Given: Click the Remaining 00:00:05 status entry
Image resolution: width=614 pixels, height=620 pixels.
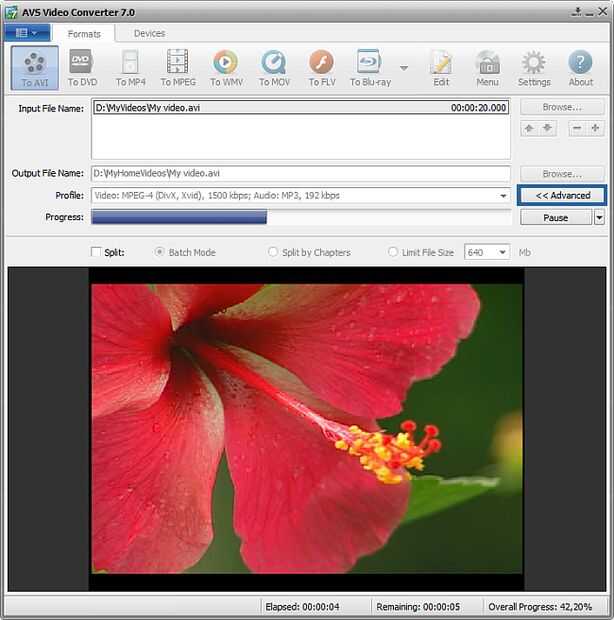Looking at the screenshot, I should click(x=418, y=607).
